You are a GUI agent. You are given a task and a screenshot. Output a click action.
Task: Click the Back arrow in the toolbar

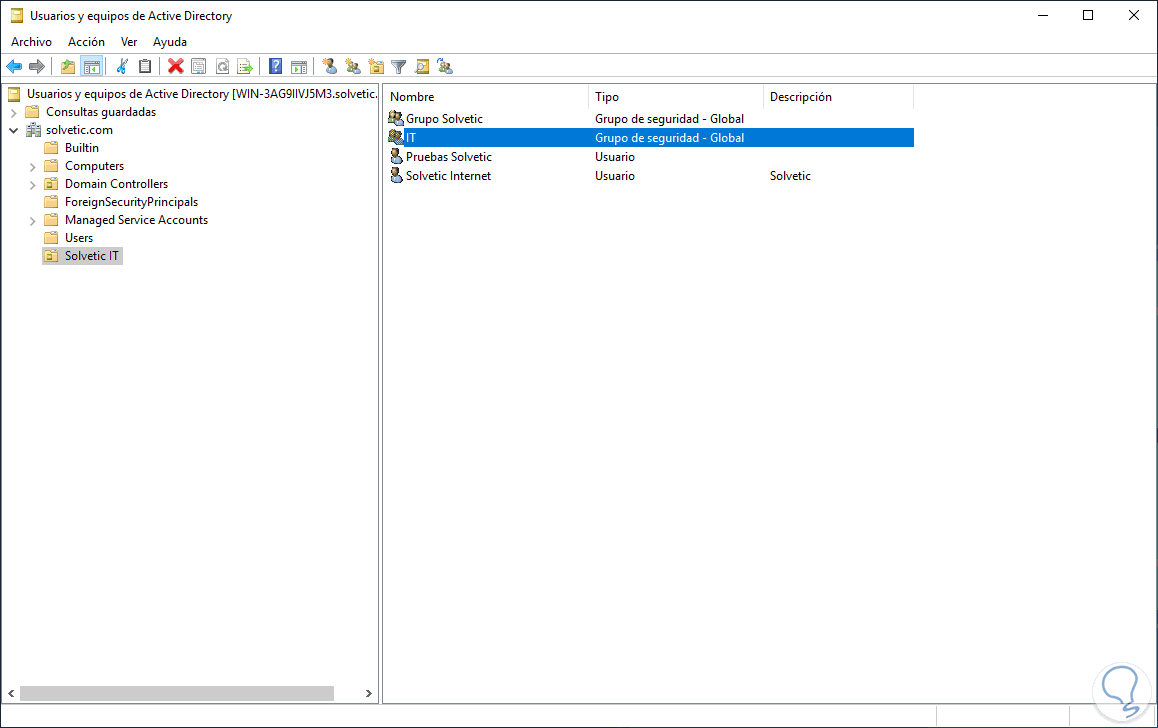point(14,66)
